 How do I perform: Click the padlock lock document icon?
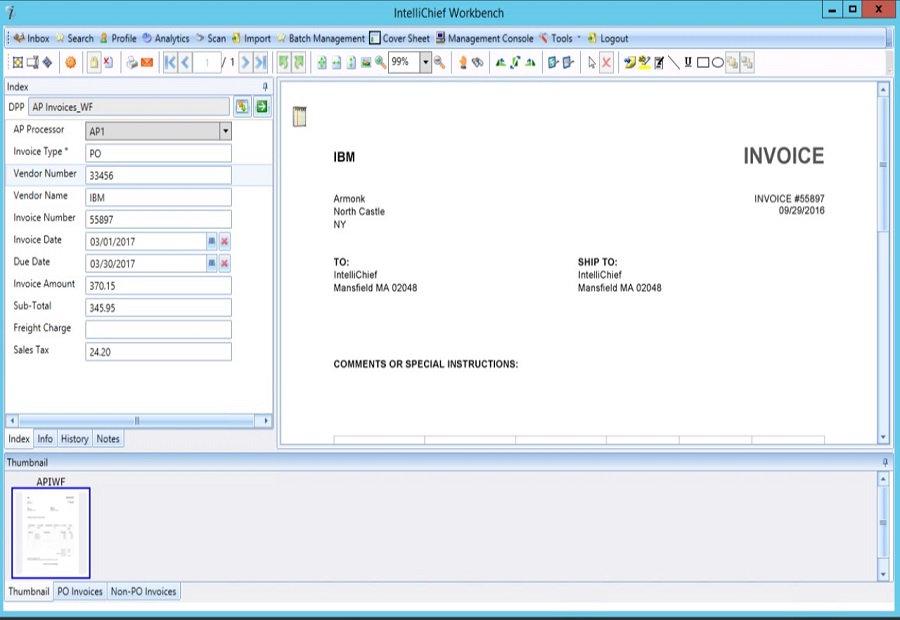(x=94, y=63)
